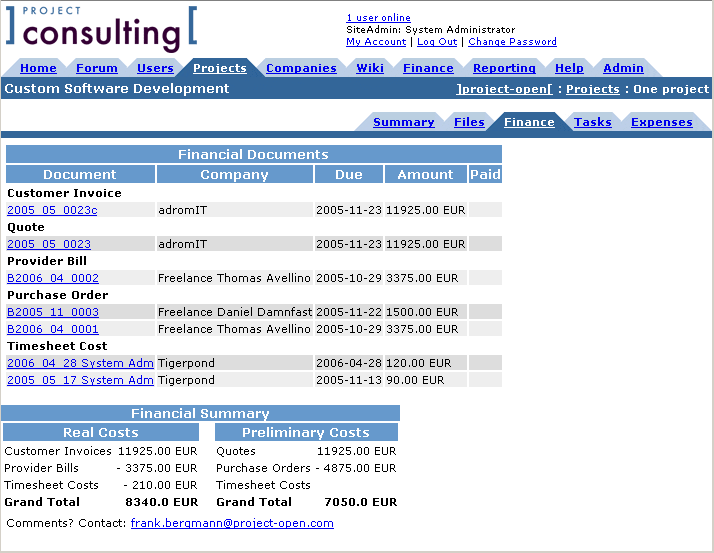
Task: Open the Expenses sub-tab
Action: pyautogui.click(x=661, y=122)
